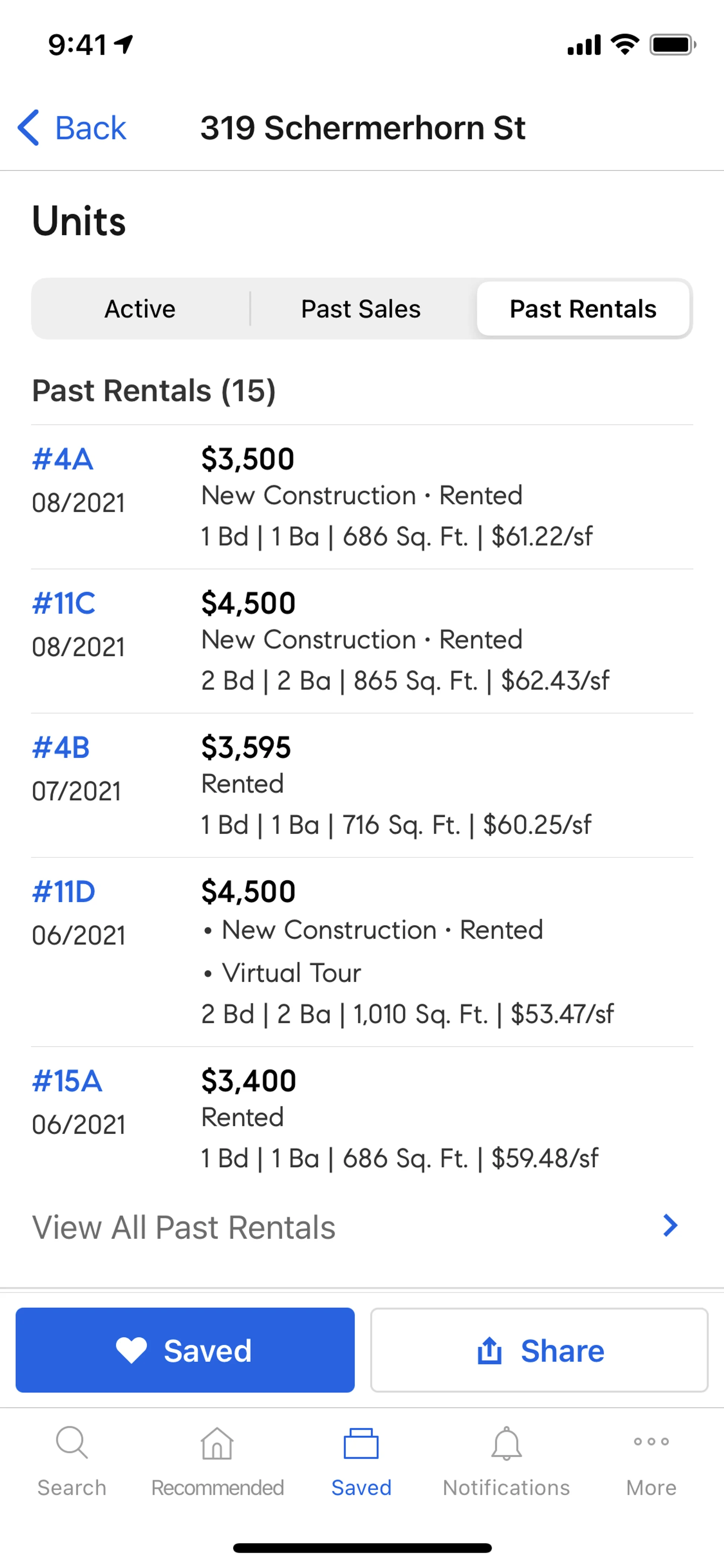The width and height of the screenshot is (724, 1568).
Task: Open the unit #4A listing link
Action: pyautogui.click(x=63, y=459)
